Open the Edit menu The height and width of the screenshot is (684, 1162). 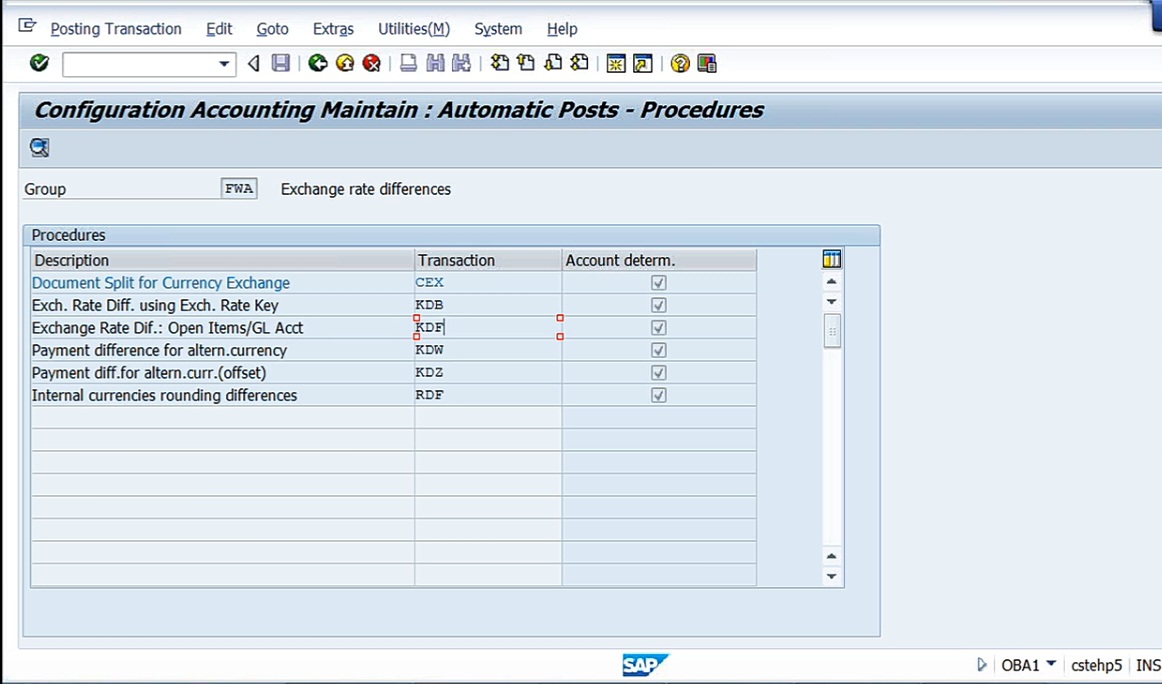(x=219, y=29)
